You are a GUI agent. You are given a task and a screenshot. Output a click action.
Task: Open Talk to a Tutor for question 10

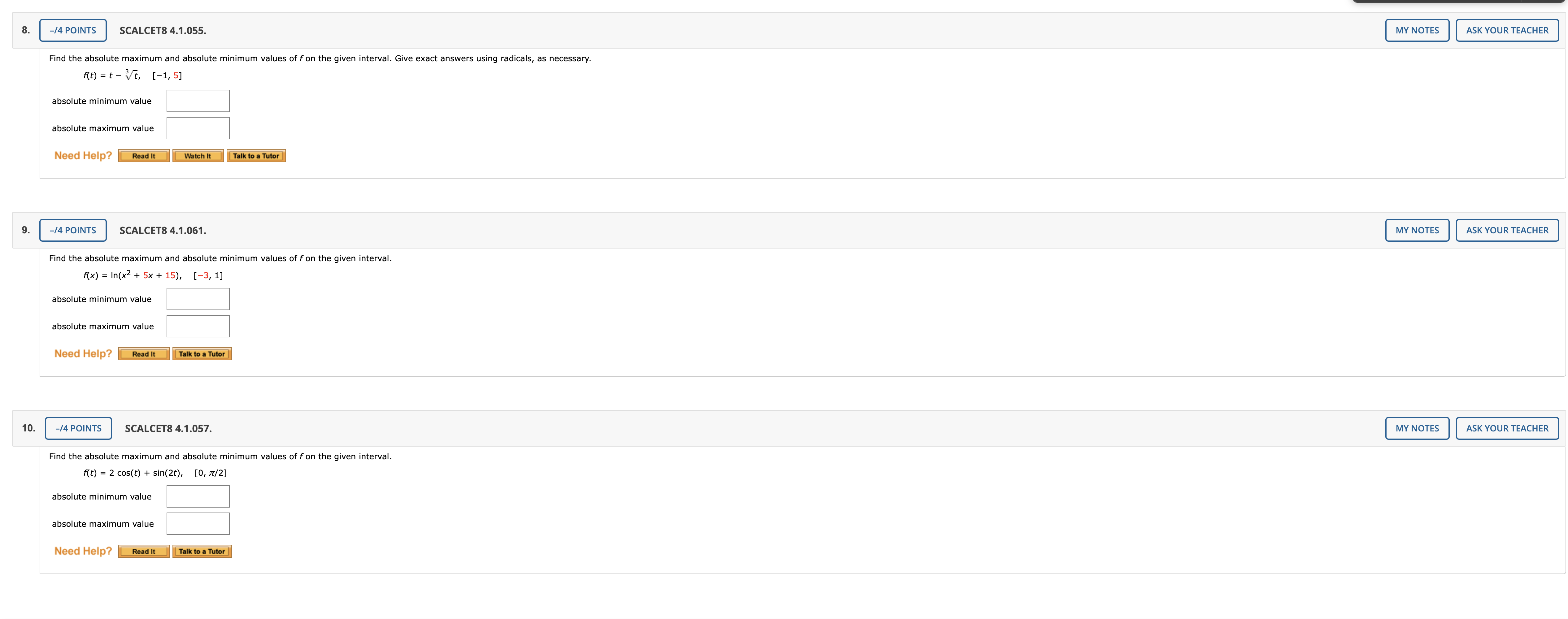point(202,552)
